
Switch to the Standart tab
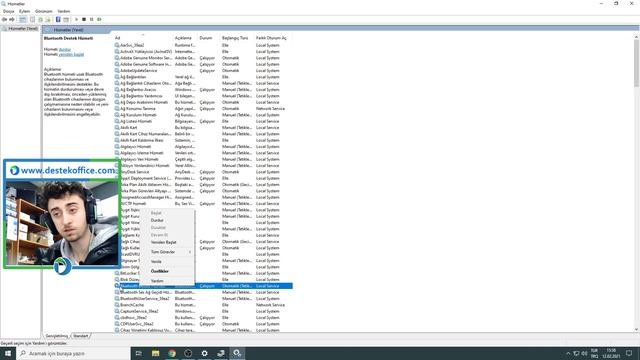click(81, 336)
